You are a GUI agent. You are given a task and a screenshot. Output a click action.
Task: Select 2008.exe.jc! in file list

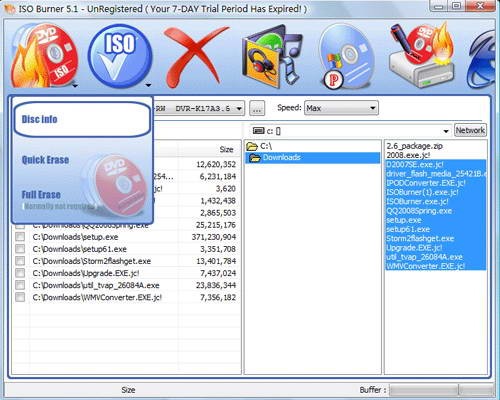tap(408, 155)
